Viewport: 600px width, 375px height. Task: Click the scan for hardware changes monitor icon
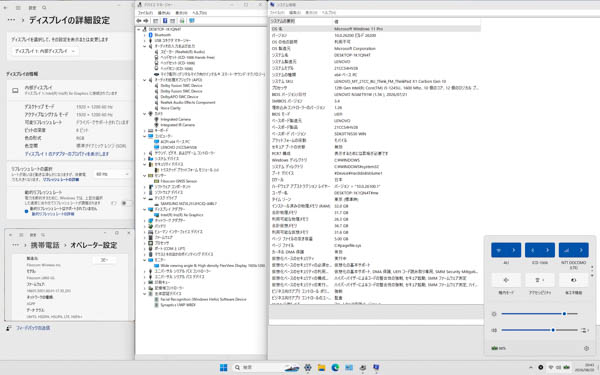[192, 21]
